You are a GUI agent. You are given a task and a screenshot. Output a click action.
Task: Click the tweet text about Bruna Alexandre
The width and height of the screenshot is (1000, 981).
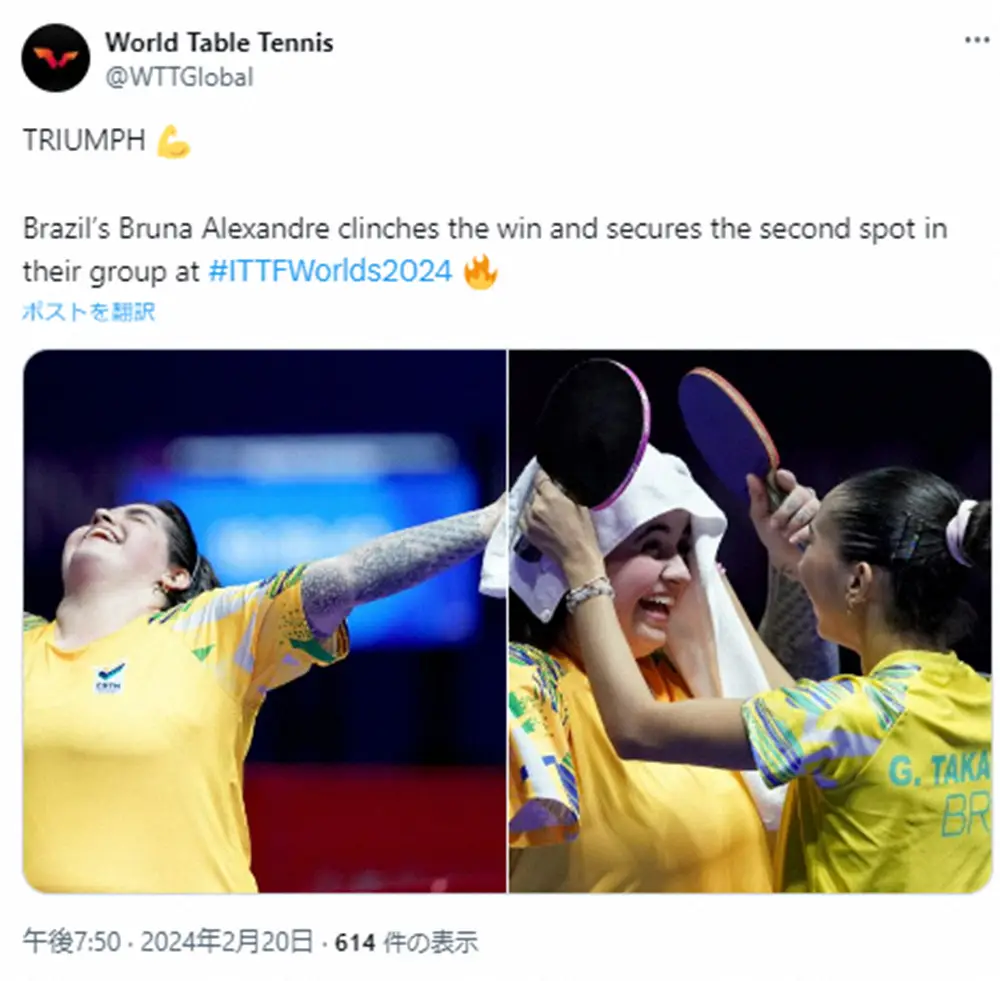coord(485,249)
